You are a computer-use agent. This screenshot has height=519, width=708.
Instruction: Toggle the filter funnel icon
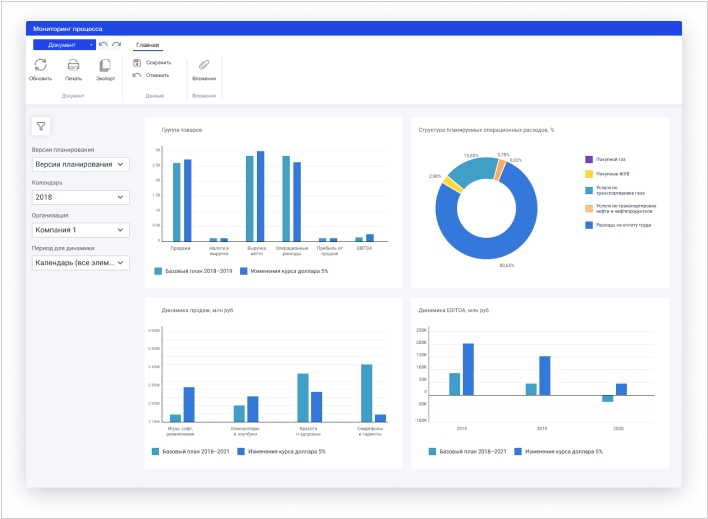pos(41,126)
